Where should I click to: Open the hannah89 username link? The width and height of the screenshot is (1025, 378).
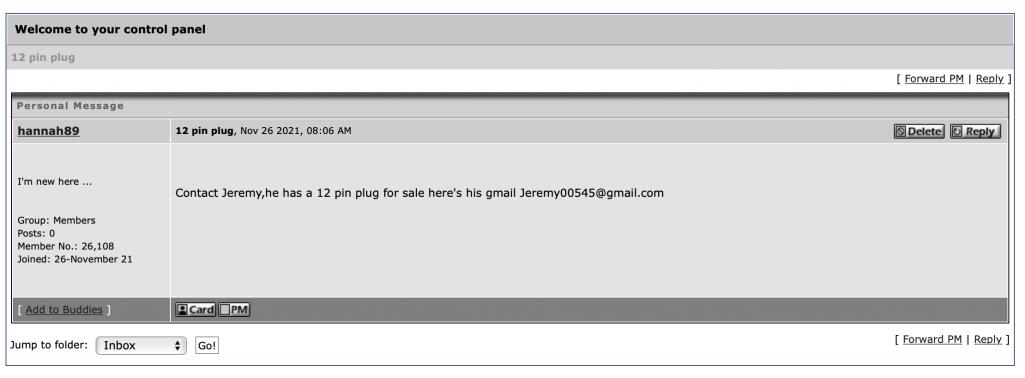[48, 131]
